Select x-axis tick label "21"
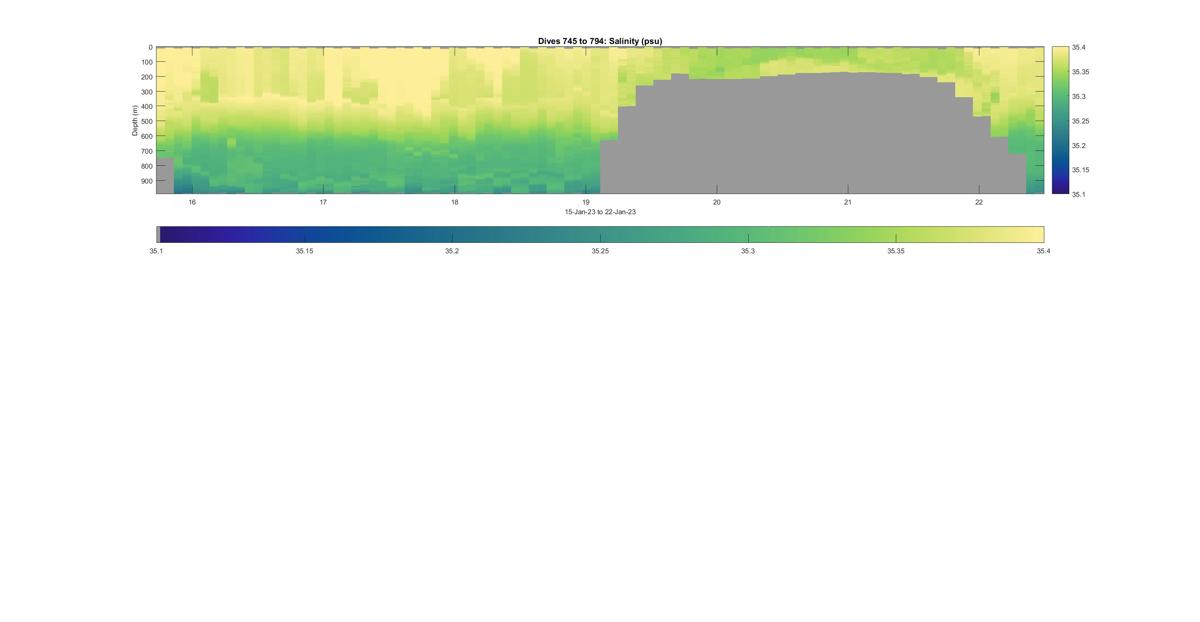This screenshot has width=1200, height=622. point(847,202)
